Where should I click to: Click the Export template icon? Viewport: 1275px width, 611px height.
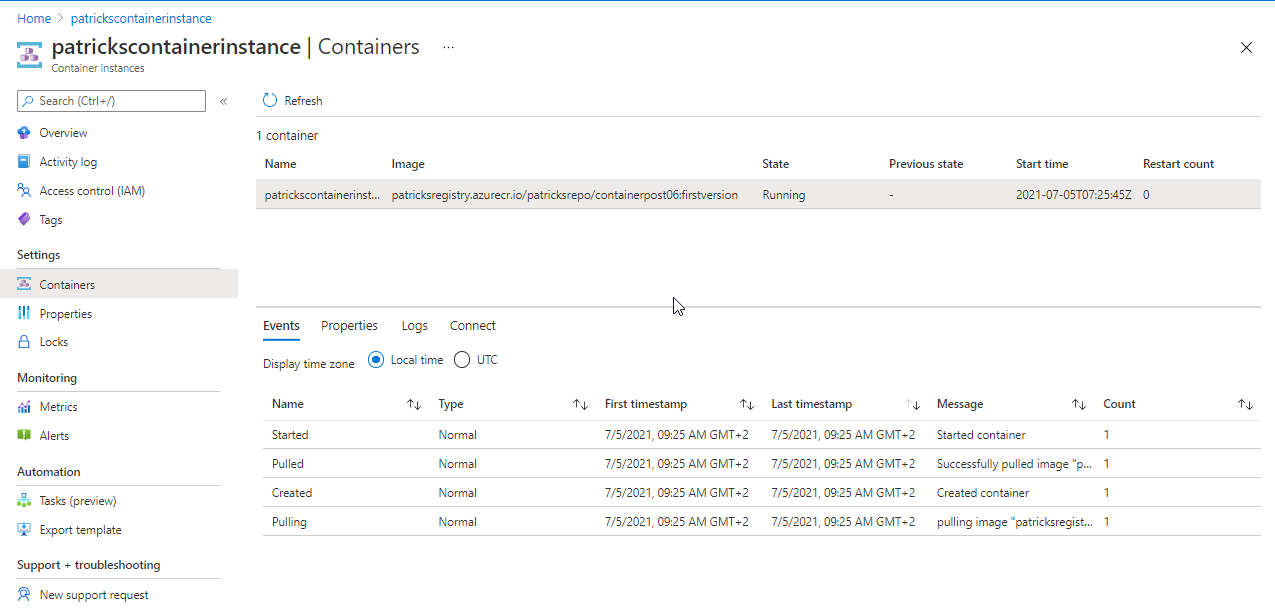24,530
